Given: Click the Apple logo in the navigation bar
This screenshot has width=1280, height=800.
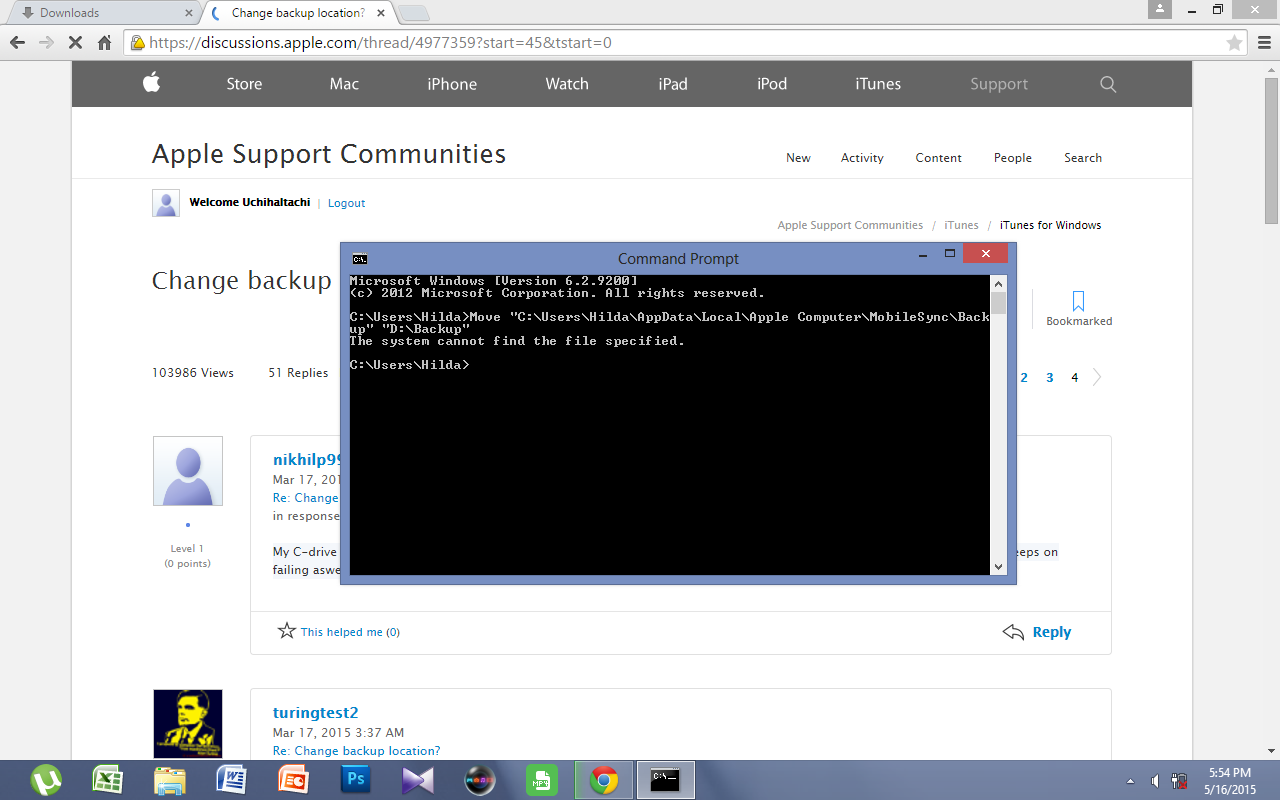Looking at the screenshot, I should pos(151,83).
